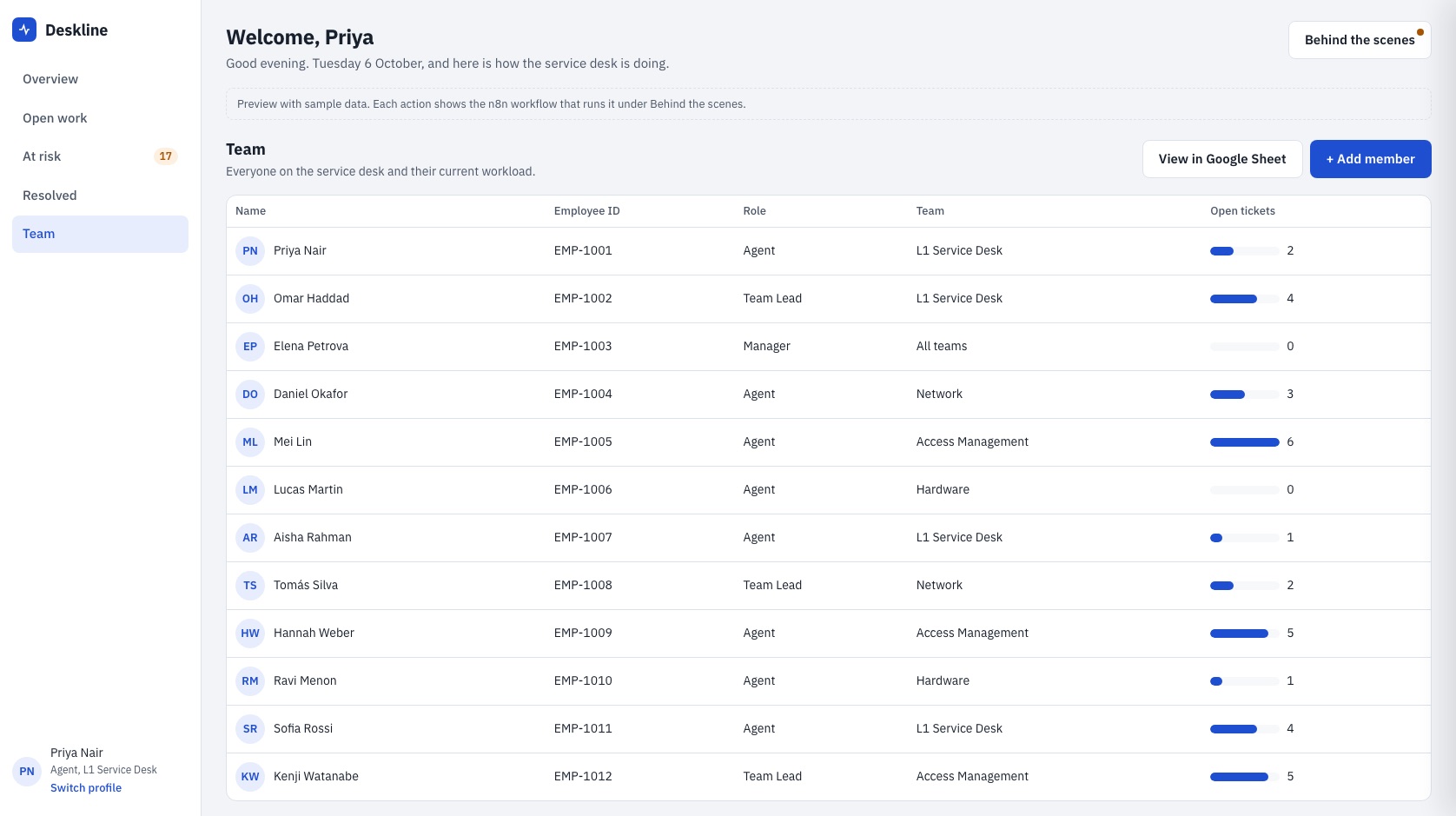Screen dimensions: 1456x816
Task: Click Sofia Rossi's SR avatar
Action: pos(250,729)
